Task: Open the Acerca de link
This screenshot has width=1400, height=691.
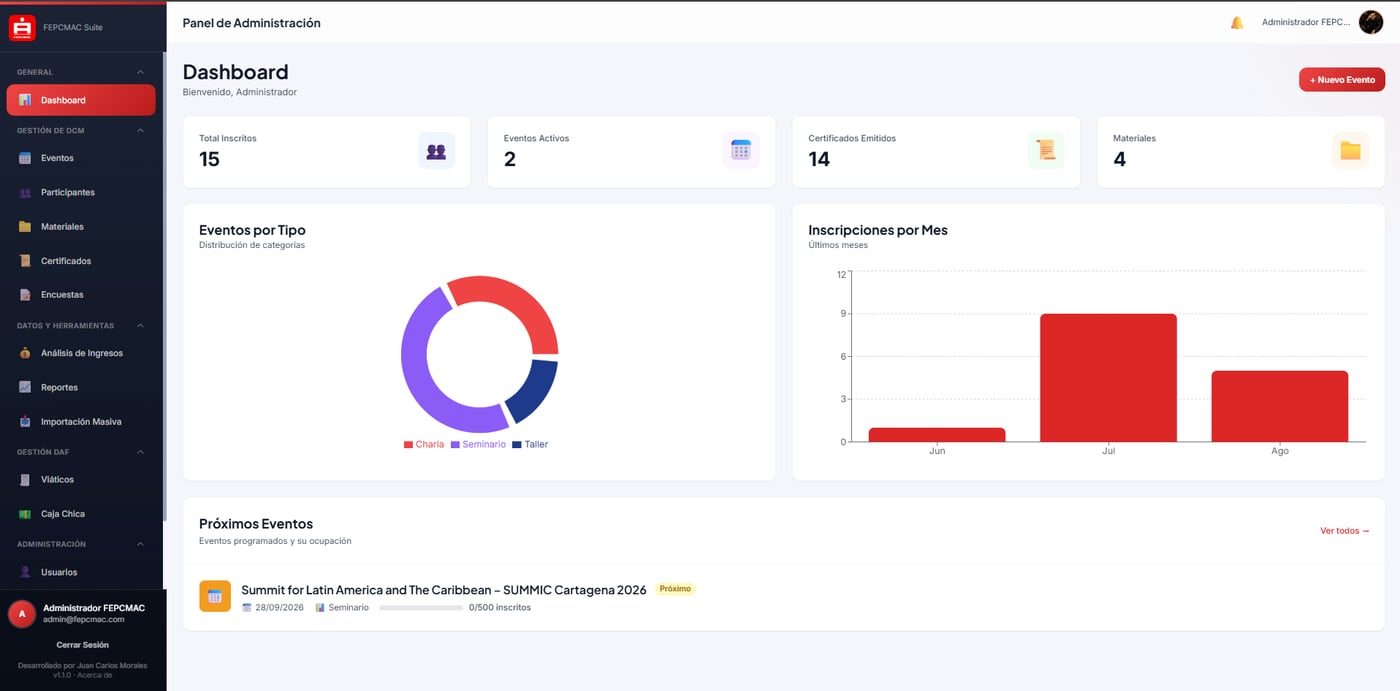Action: pyautogui.click(x=94, y=675)
